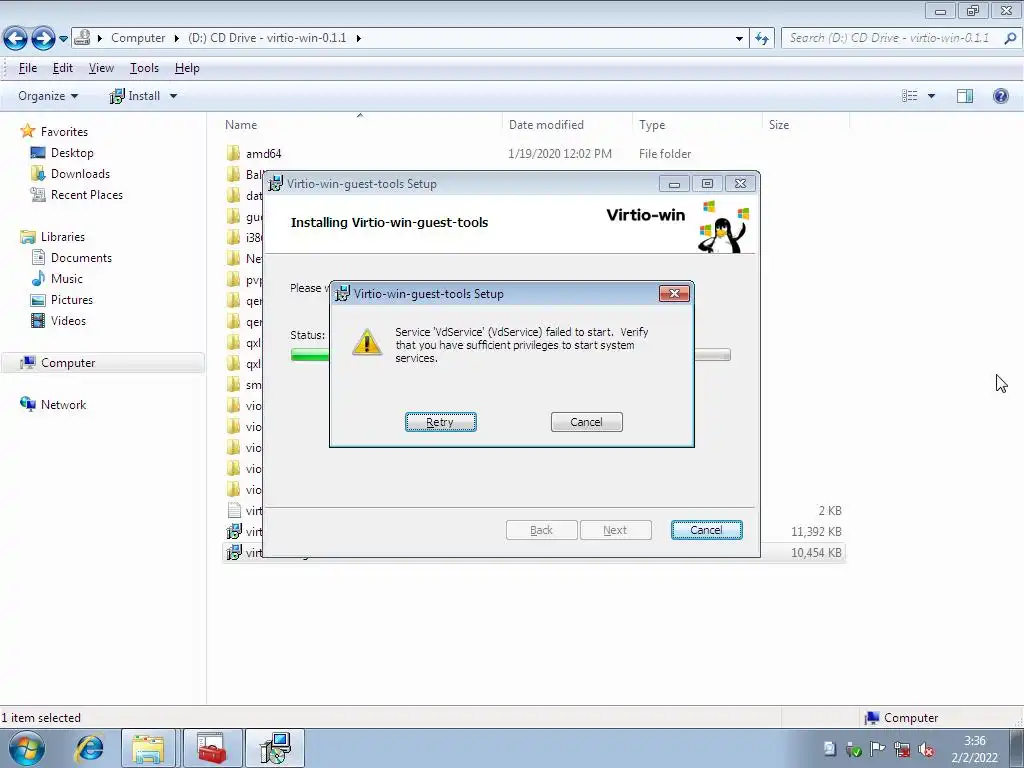This screenshot has width=1024, height=768.
Task: Open Windows Explorer taskbar icon
Action: tap(148, 748)
